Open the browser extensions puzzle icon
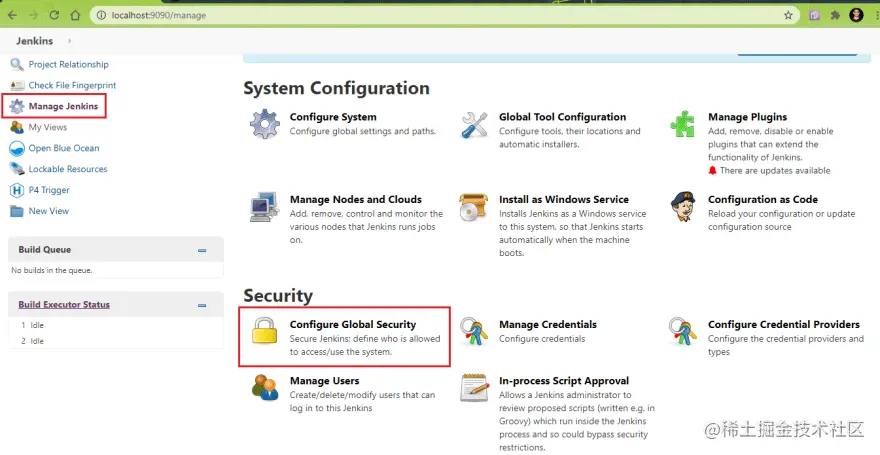Screen dimensions: 880x455 pos(836,15)
